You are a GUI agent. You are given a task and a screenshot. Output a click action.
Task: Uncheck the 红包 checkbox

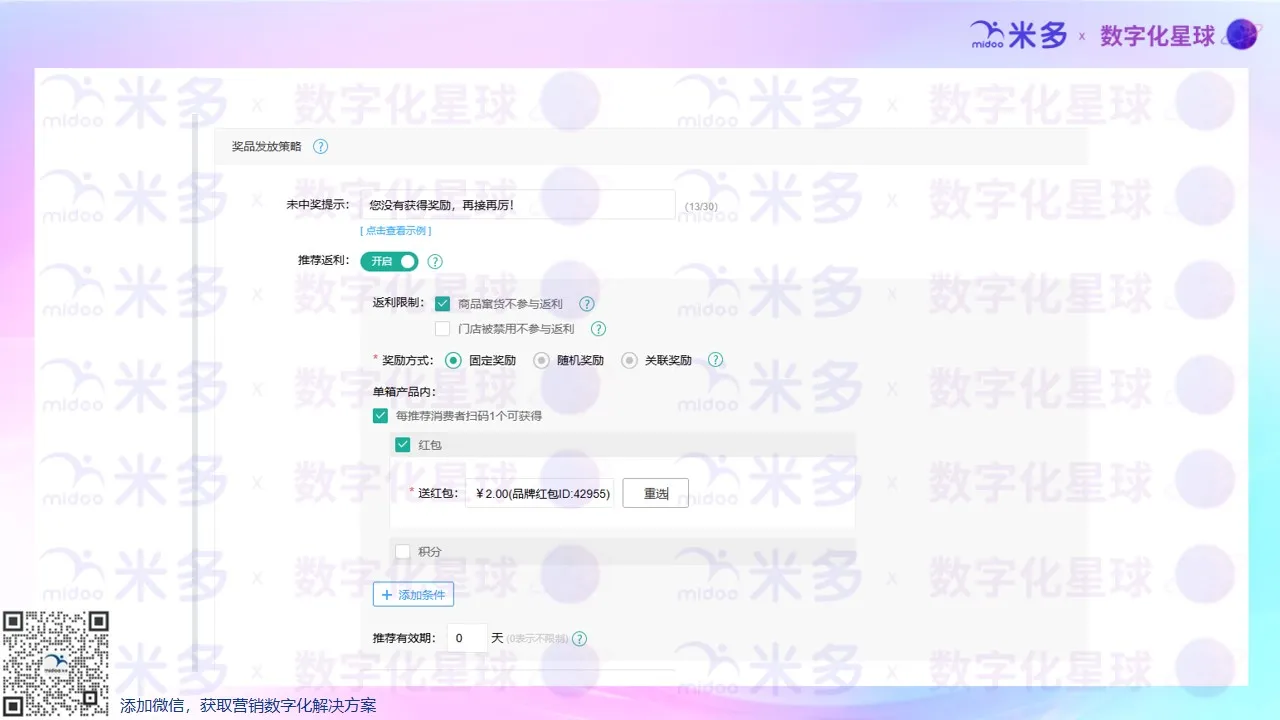tap(402, 444)
